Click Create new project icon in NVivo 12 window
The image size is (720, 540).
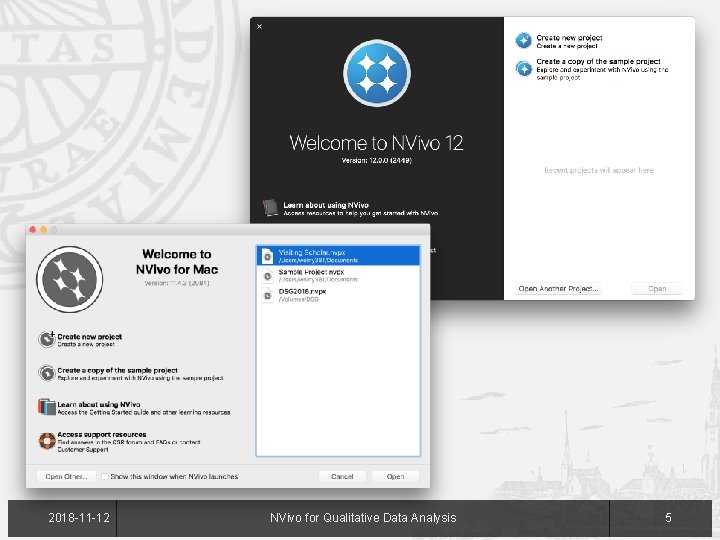click(x=523, y=40)
